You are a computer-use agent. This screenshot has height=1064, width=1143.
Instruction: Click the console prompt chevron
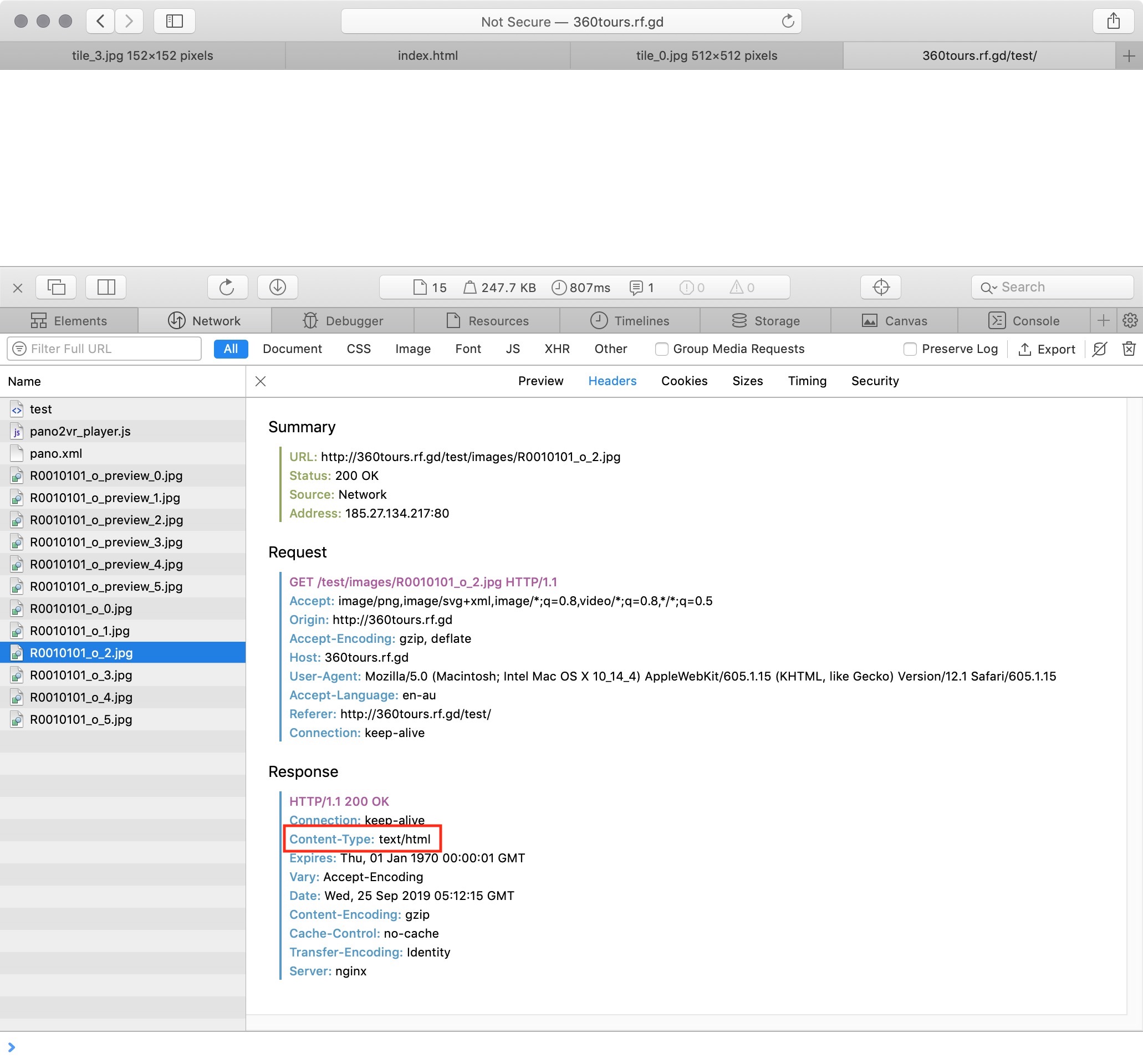coord(12,1047)
